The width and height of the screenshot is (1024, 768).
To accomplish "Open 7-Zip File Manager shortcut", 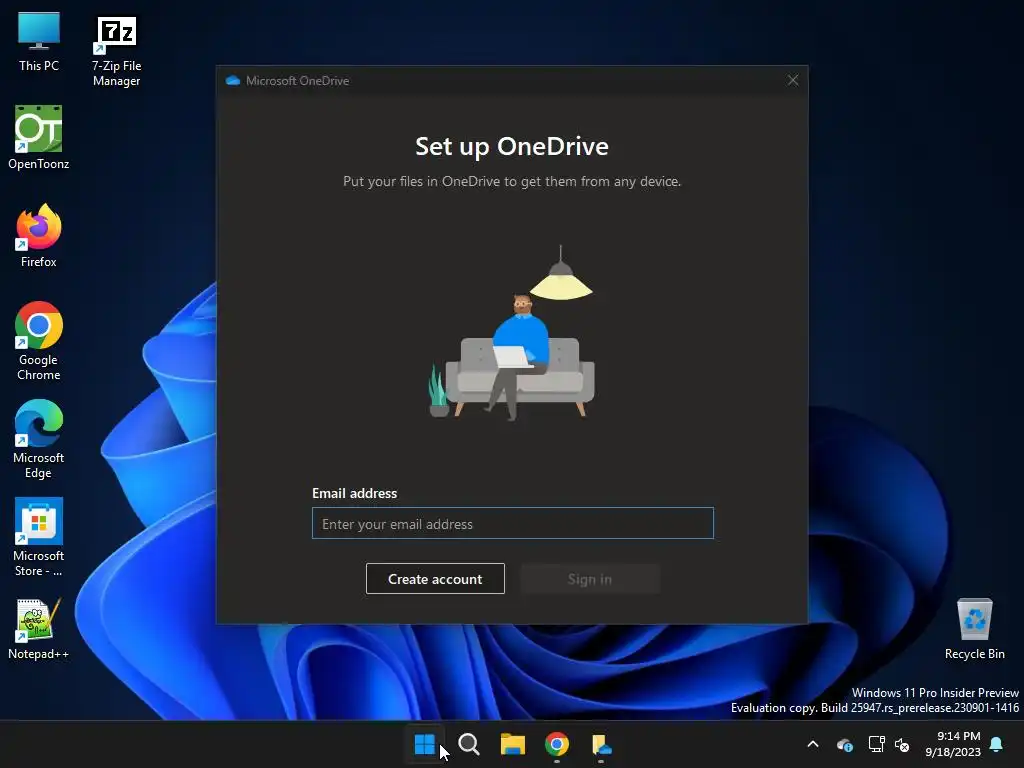I will click(x=116, y=51).
